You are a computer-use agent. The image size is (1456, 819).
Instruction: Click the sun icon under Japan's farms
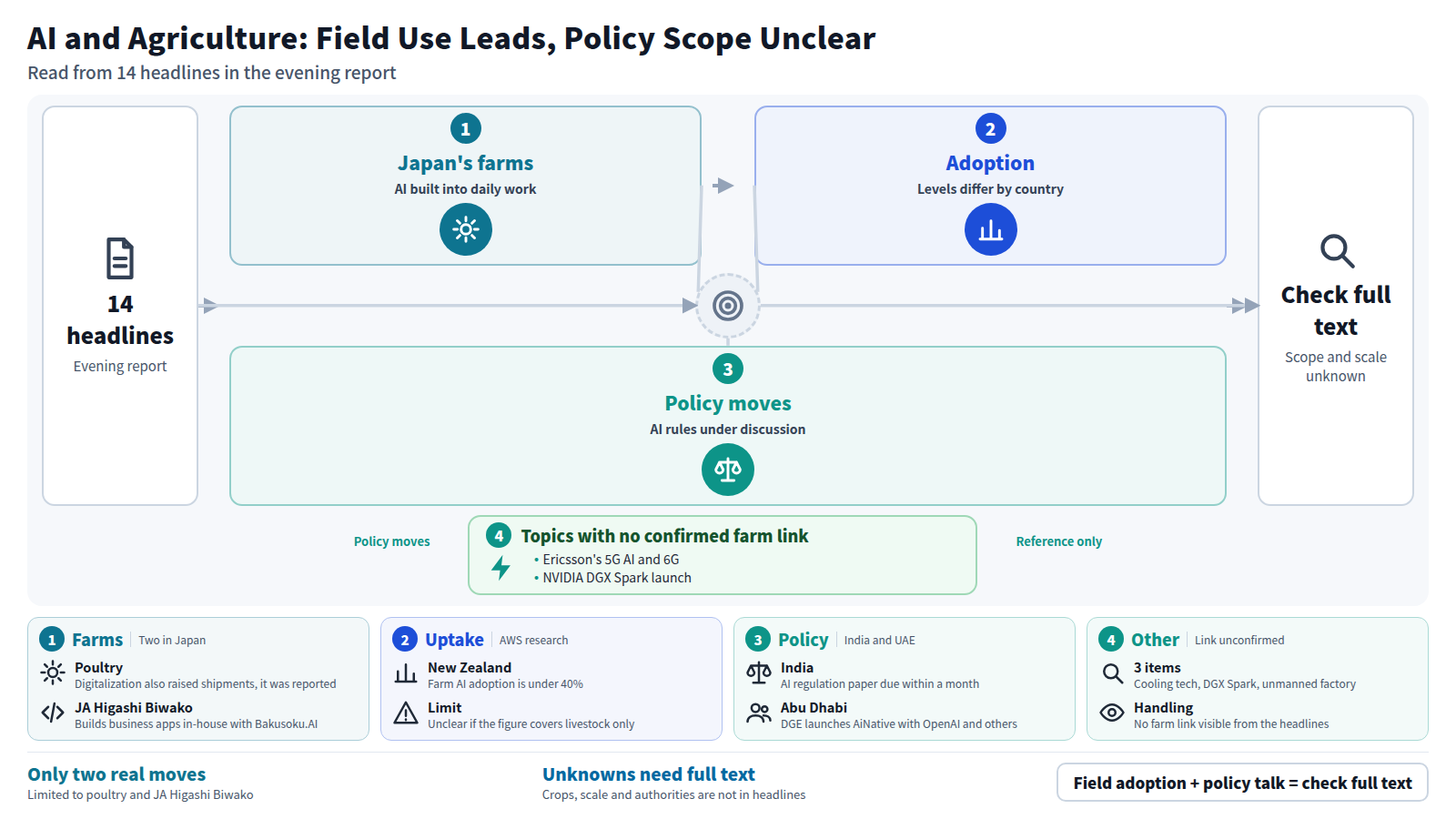tap(465, 229)
